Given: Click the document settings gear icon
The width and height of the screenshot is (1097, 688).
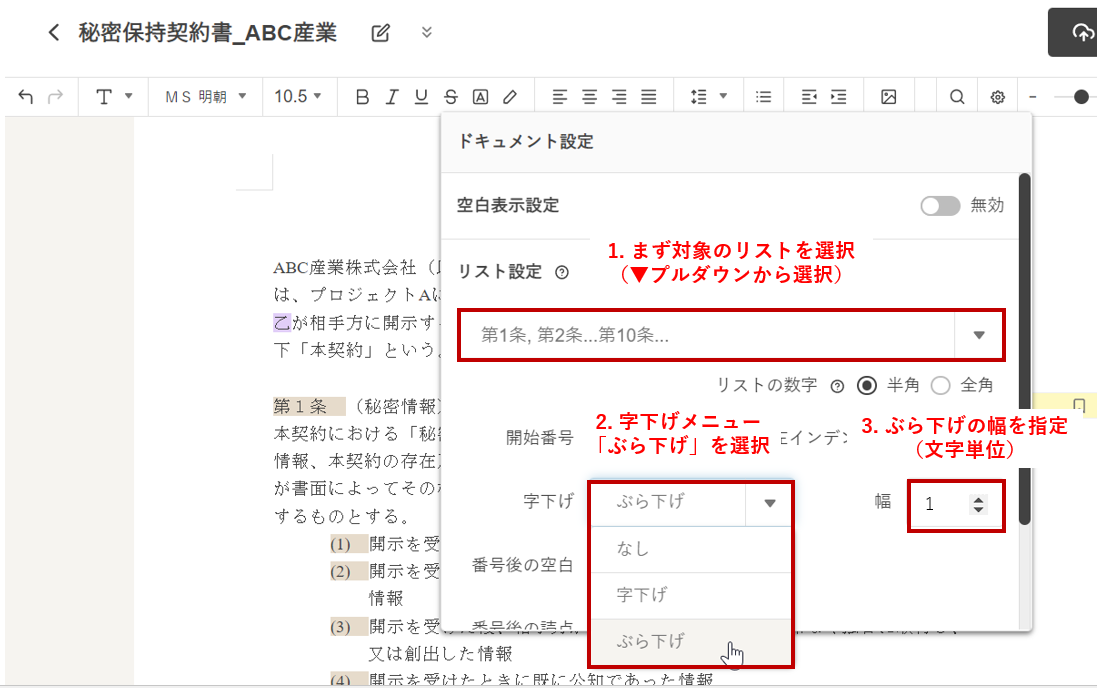Looking at the screenshot, I should pos(997,97).
